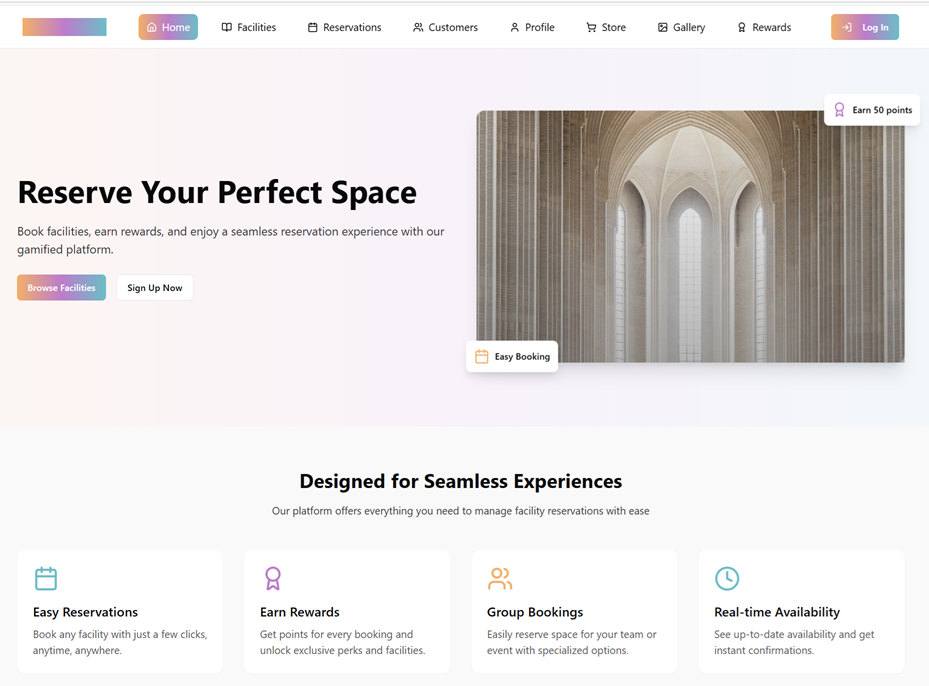This screenshot has width=929, height=686.
Task: Click the picture icon beside Gallery
Action: [x=662, y=27]
